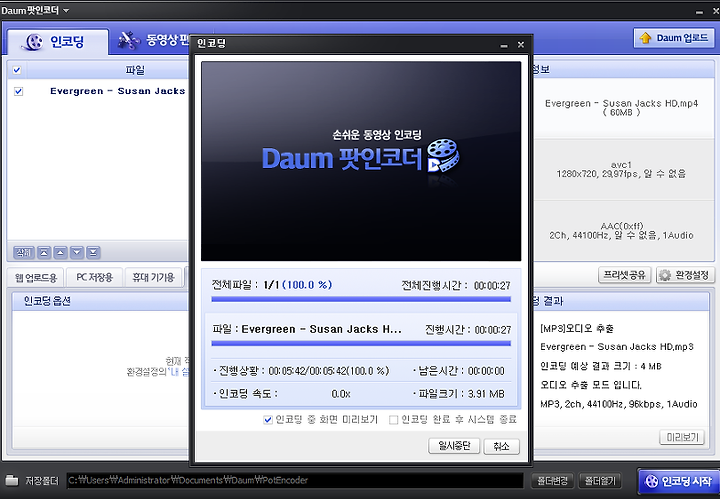This screenshot has width=720, height=499.
Task: Click the 인코딩 속도 0.0x value
Action: [341, 394]
